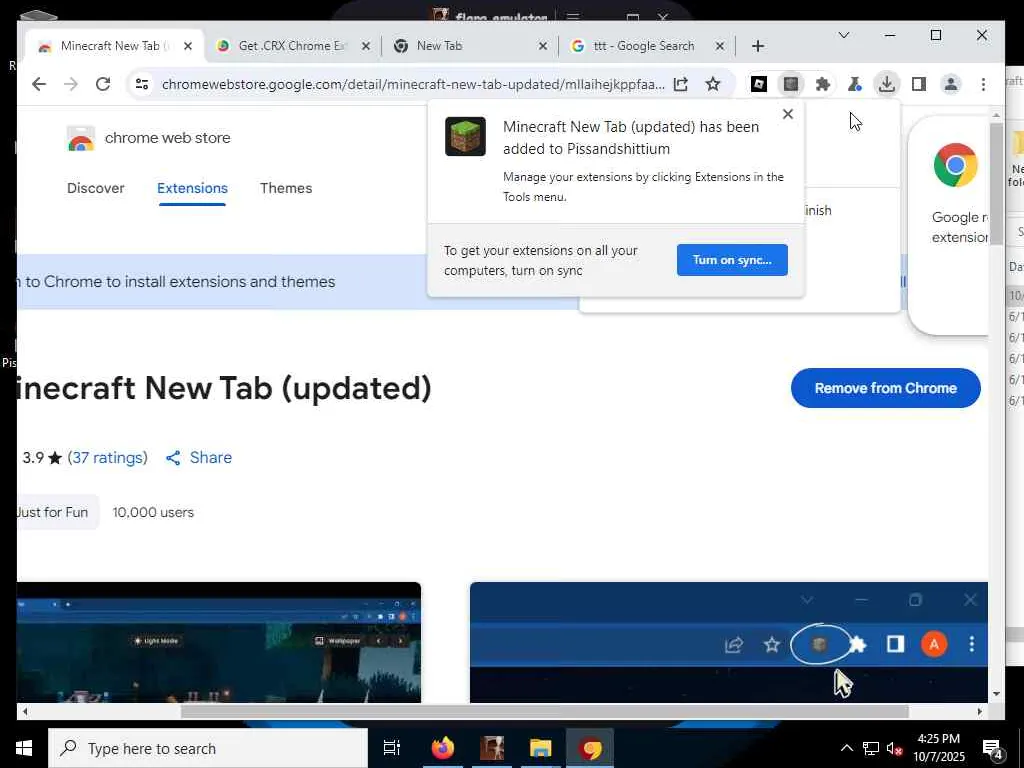Open the profile avatar menu
The width and height of the screenshot is (1024, 768).
pos(951,84)
